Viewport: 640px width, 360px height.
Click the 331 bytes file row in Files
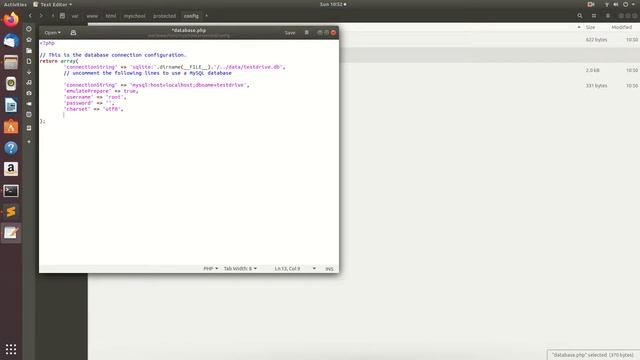point(489,86)
